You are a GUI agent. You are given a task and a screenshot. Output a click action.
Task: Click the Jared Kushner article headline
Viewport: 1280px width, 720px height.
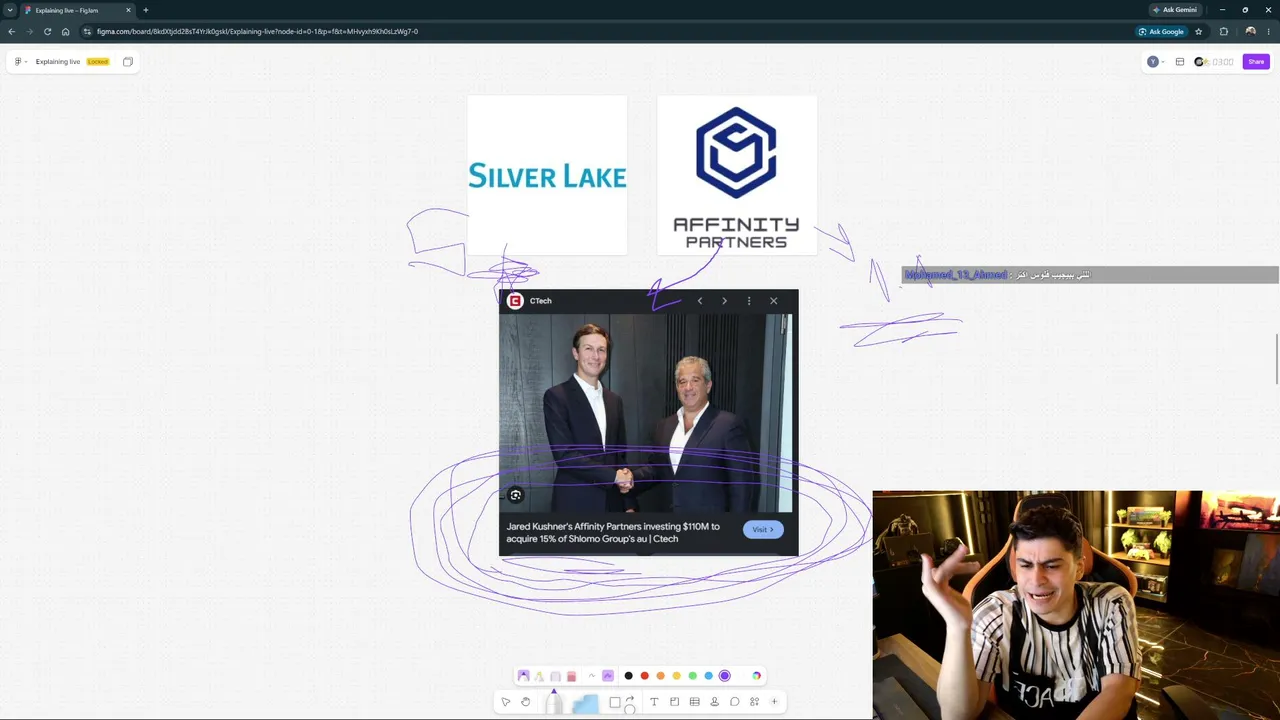(613, 533)
